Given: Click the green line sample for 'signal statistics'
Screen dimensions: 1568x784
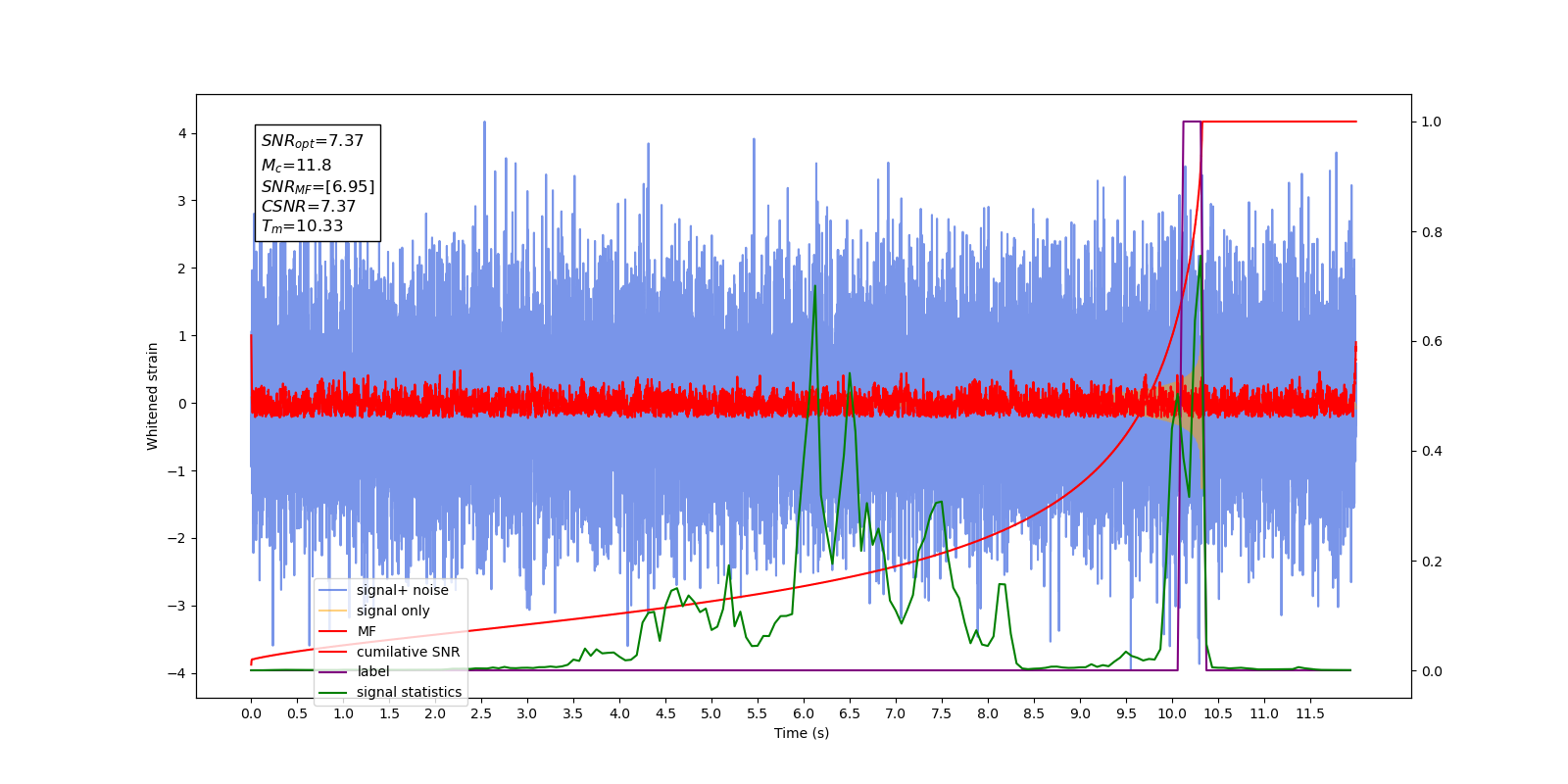Looking at the screenshot, I should coord(333,692).
